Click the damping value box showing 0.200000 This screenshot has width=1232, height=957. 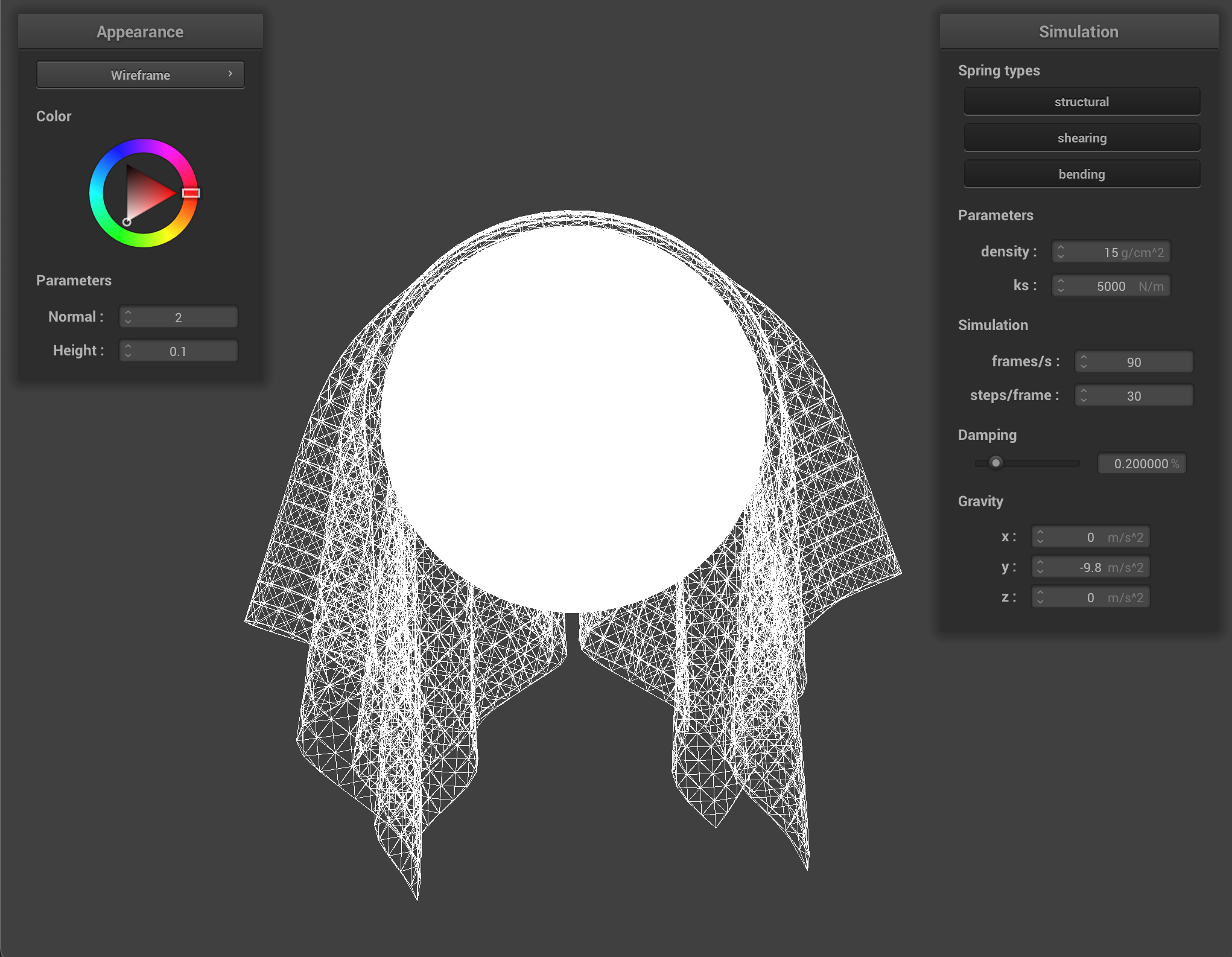[1142, 463]
